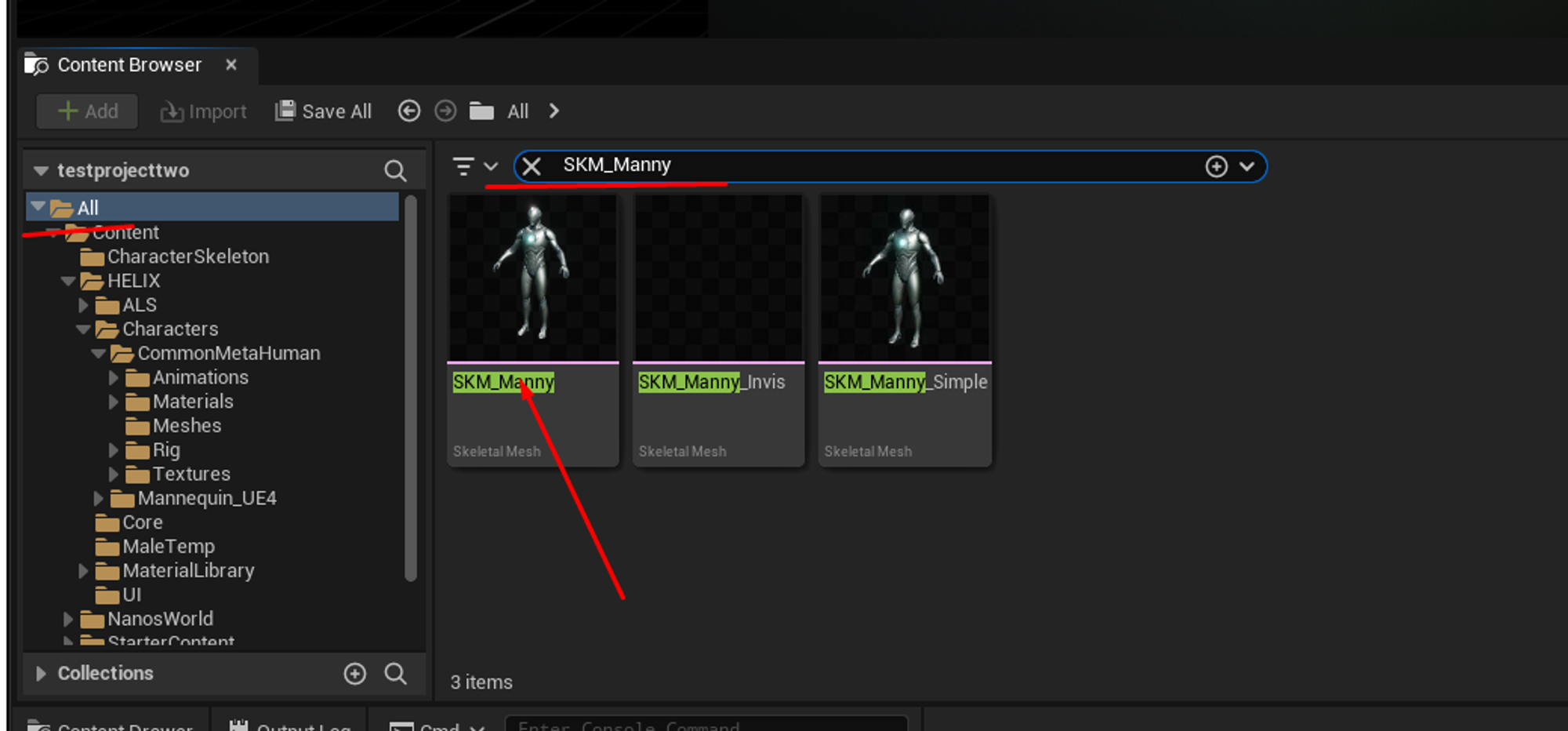The width and height of the screenshot is (1568, 731).
Task: Open the Output Log panel
Action: click(x=292, y=726)
